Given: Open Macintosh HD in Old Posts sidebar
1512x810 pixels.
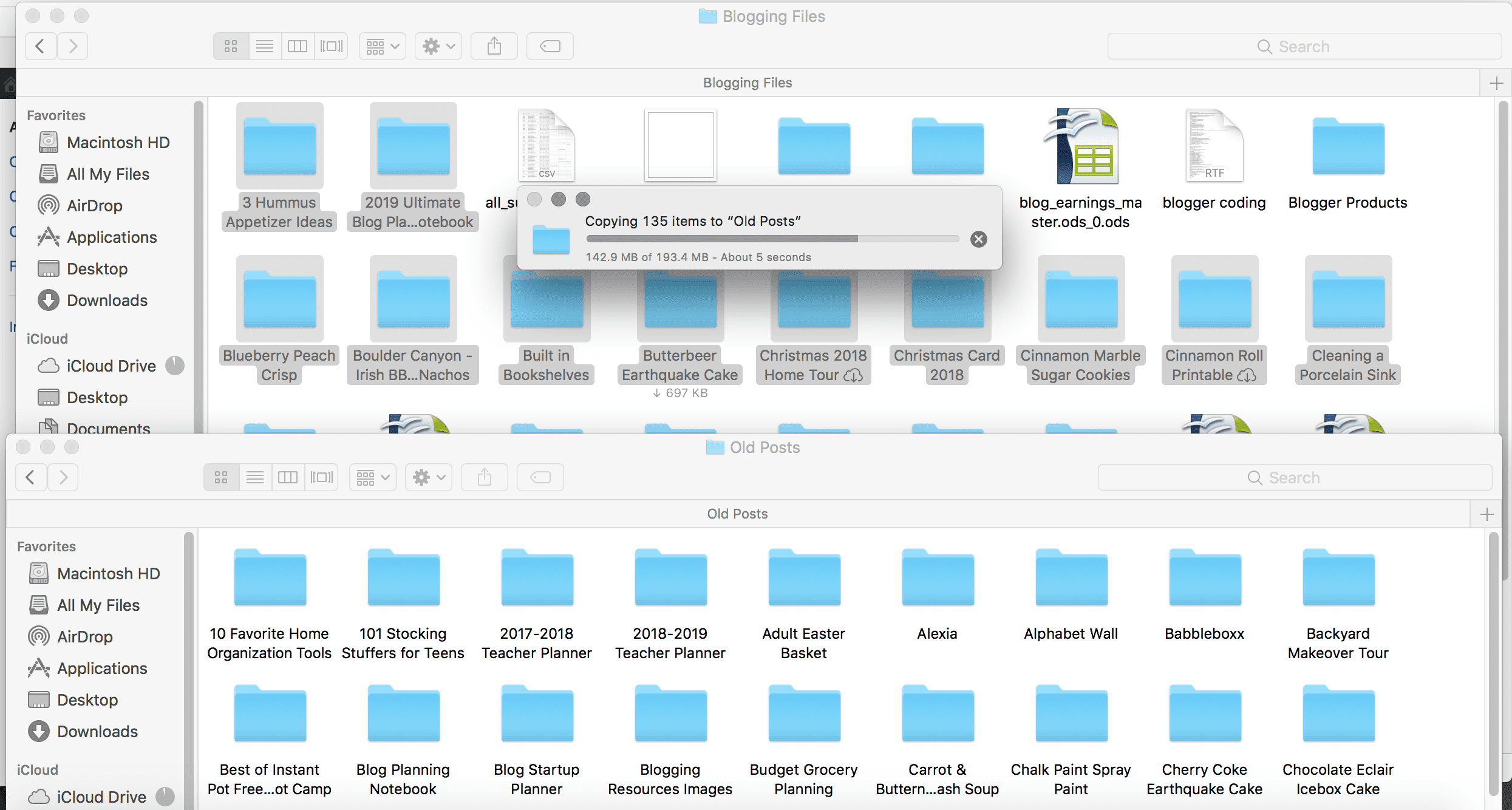Looking at the screenshot, I should tap(95, 573).
